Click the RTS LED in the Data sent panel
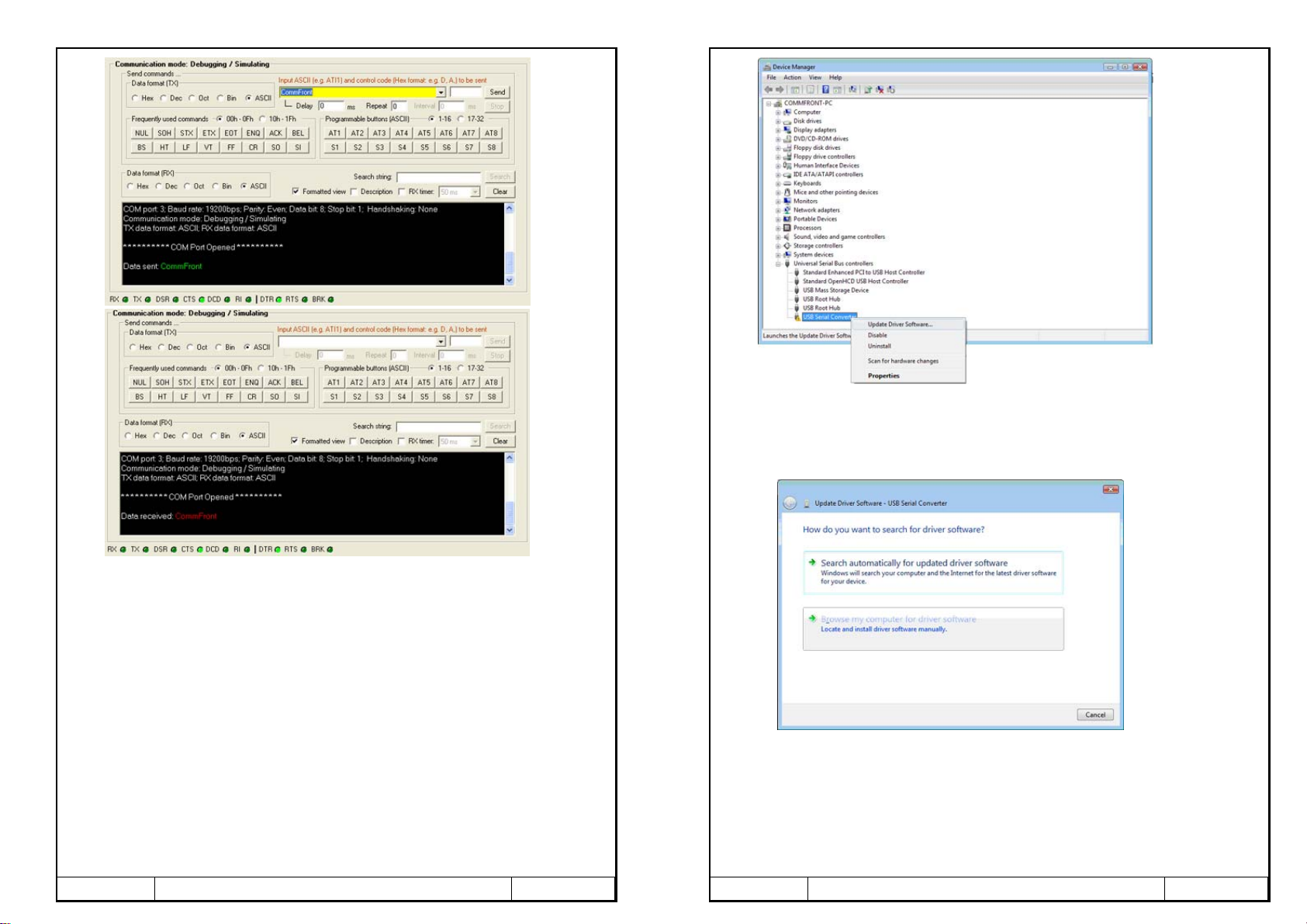The width and height of the screenshot is (1307, 924). (305, 299)
